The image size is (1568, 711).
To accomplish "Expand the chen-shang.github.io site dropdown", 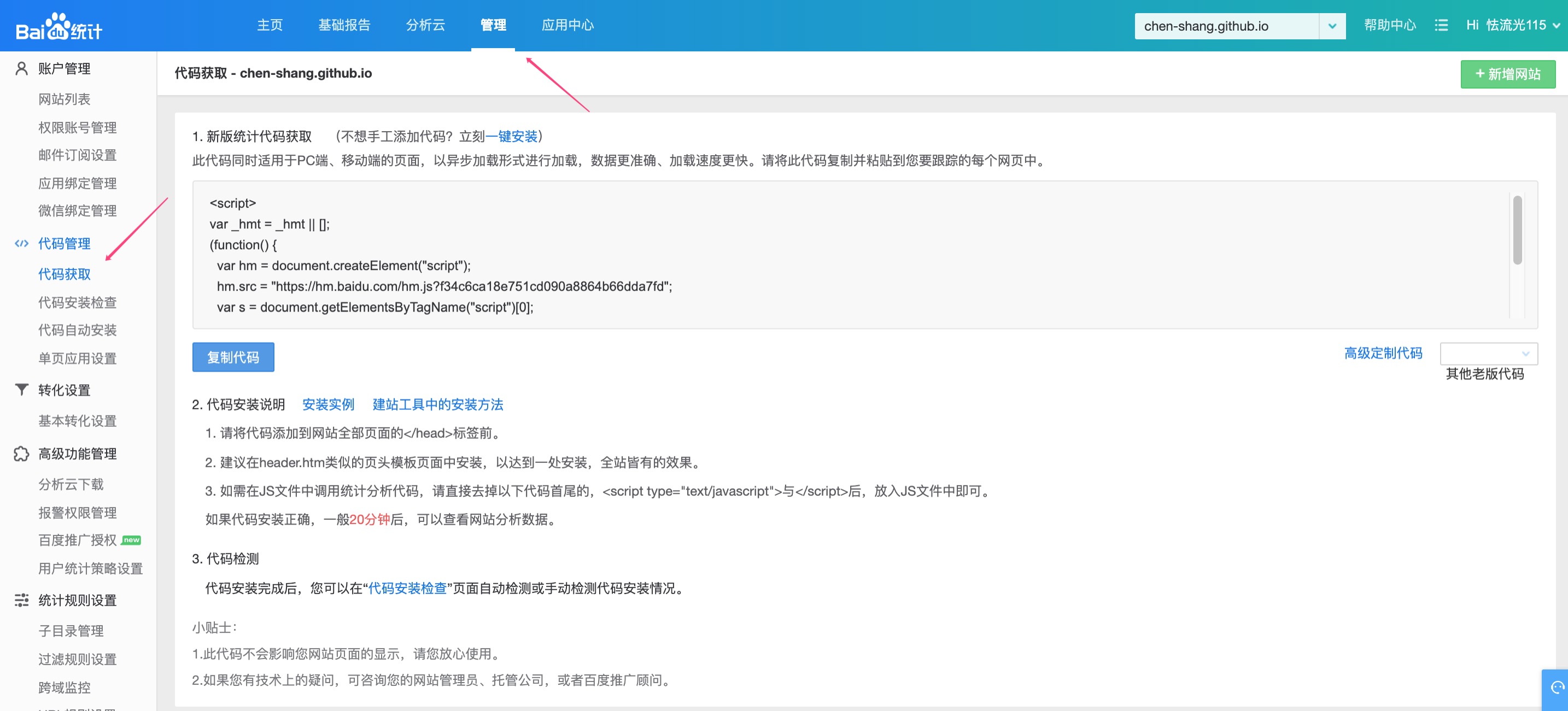I will 1332,26.
